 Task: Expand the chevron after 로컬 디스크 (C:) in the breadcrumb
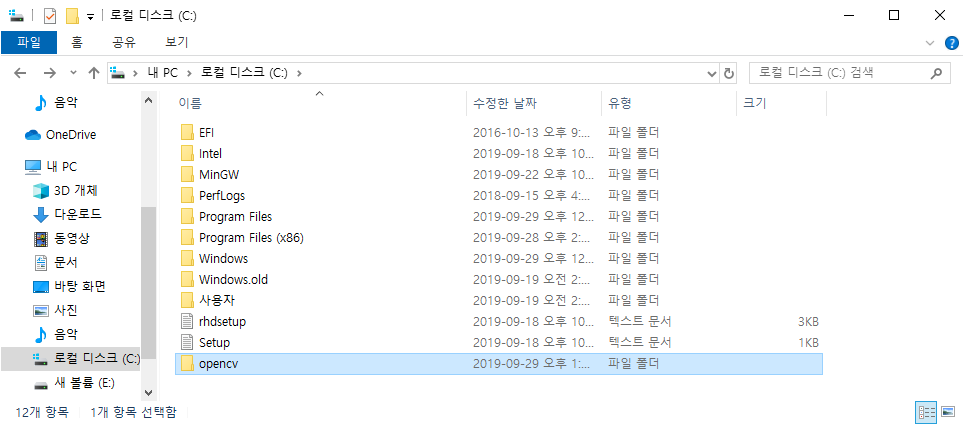pyautogui.click(x=299, y=73)
